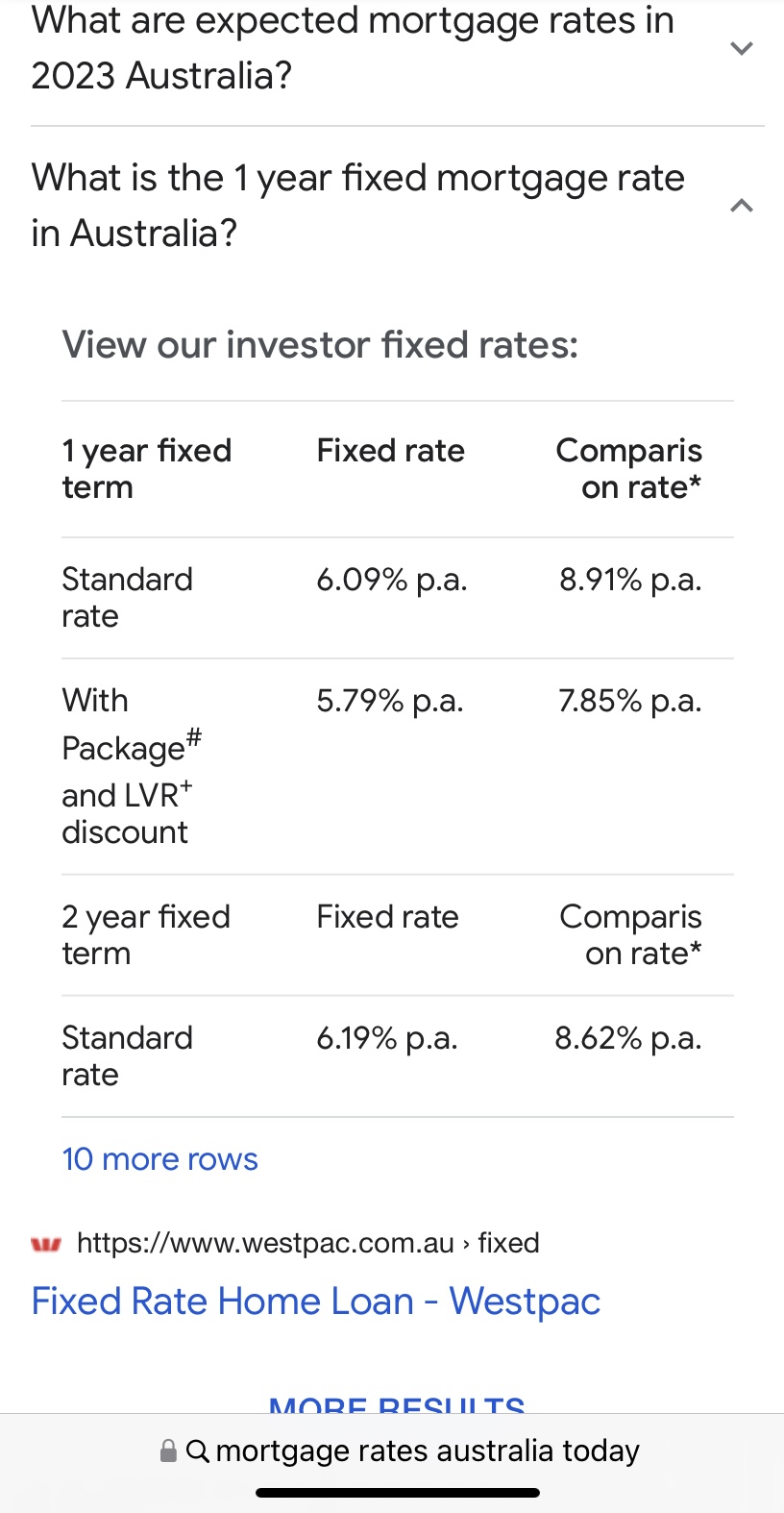Open the "What are expected mortgage rates" question

(353, 48)
